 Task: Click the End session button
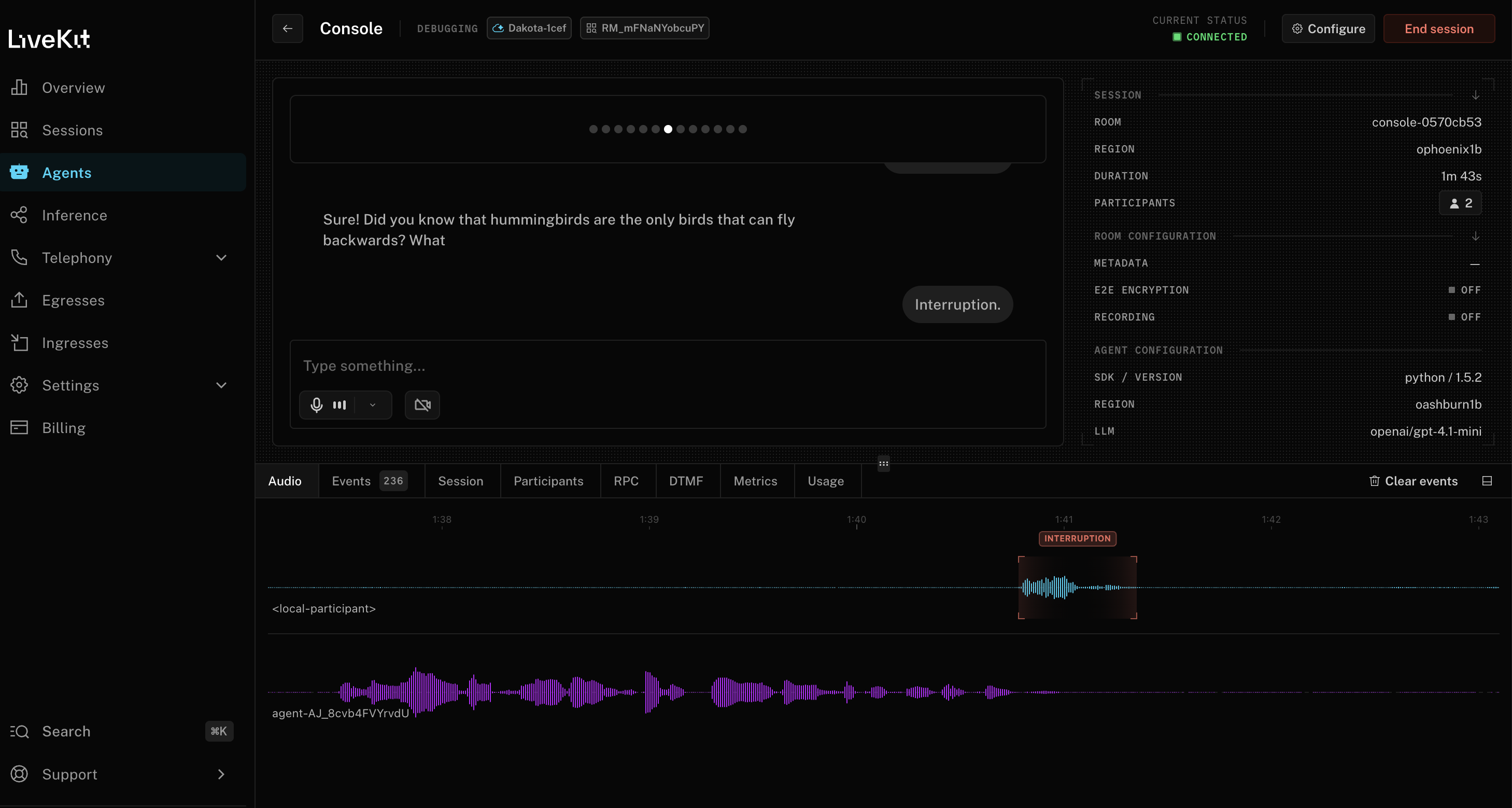tap(1438, 29)
